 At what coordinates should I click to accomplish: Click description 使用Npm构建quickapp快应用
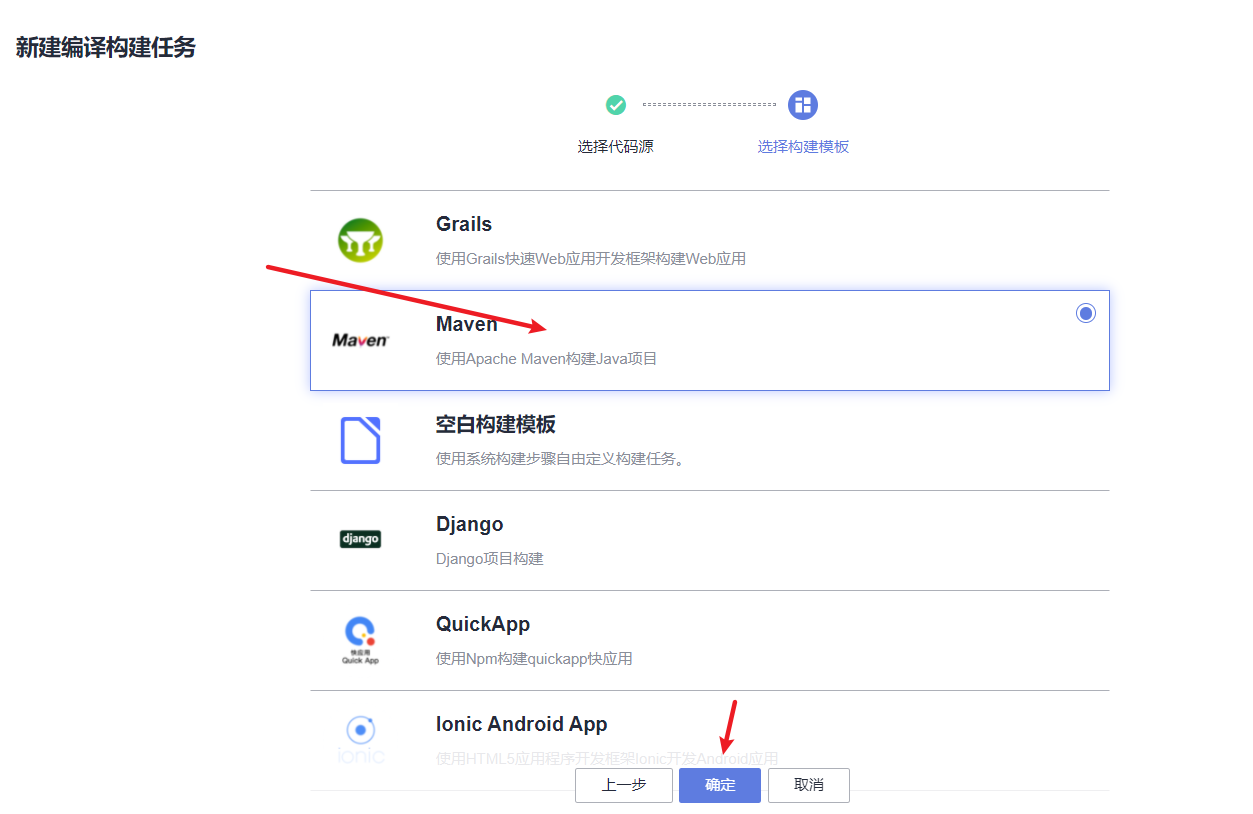point(534,658)
